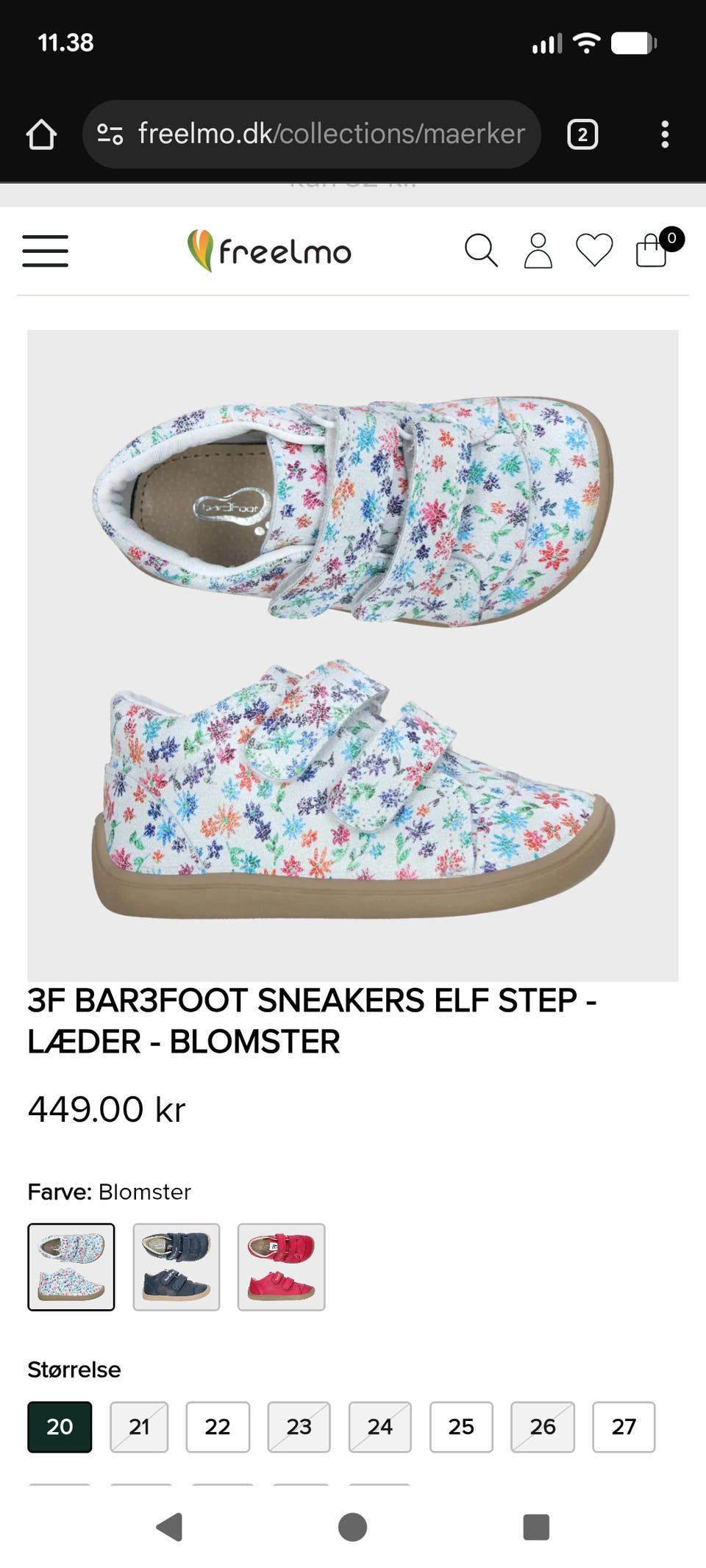The height and width of the screenshot is (1568, 706).
Task: Choose the navy blue shoe color
Action: tap(176, 1267)
